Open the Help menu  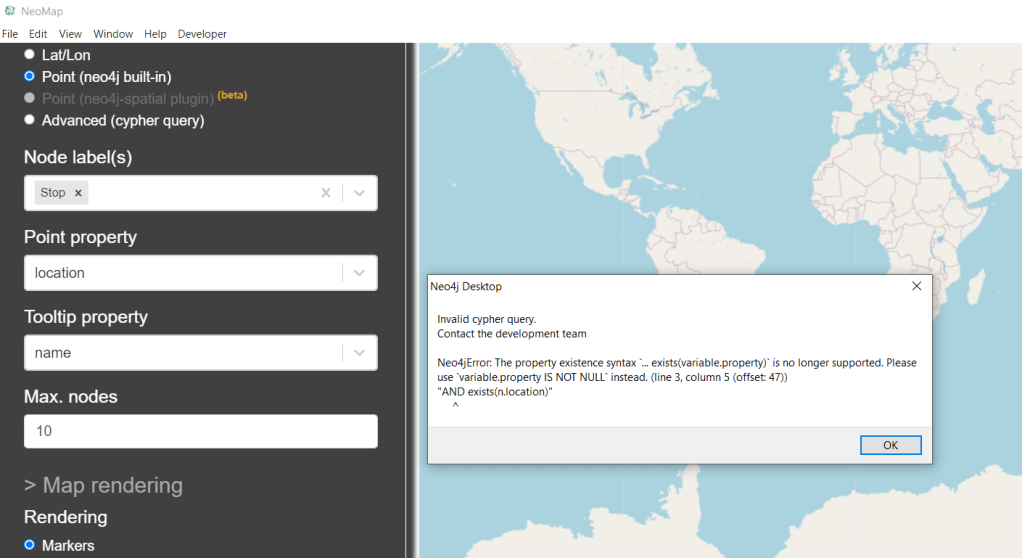tap(155, 34)
